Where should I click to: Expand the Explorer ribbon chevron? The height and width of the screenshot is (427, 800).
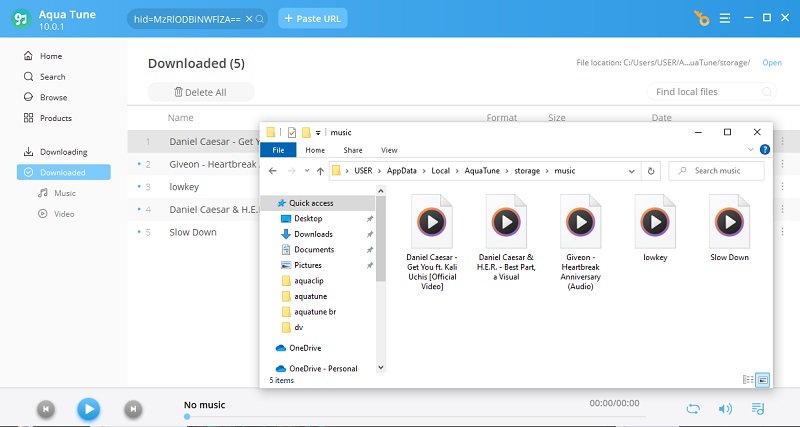(x=751, y=149)
